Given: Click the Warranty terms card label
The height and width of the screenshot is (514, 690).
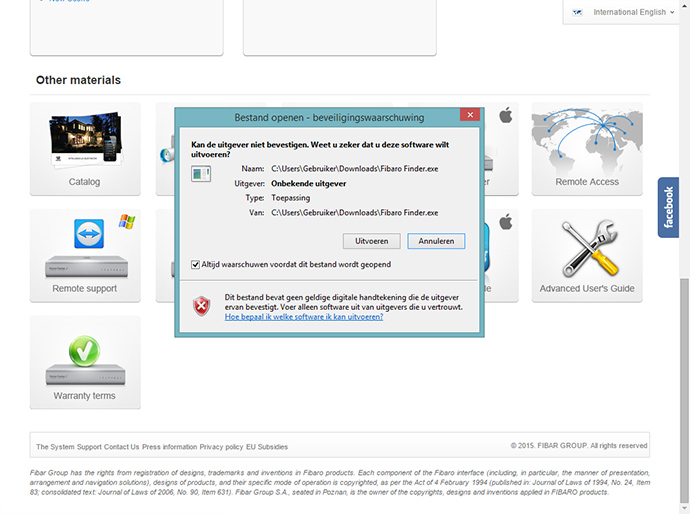Looking at the screenshot, I should 84,396.
